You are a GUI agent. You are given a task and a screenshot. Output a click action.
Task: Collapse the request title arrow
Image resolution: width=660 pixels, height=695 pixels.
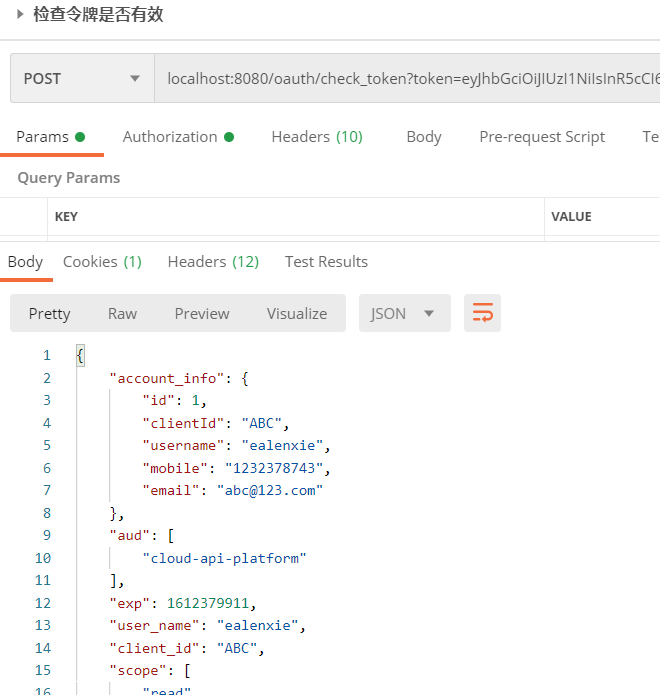[x=19, y=14]
